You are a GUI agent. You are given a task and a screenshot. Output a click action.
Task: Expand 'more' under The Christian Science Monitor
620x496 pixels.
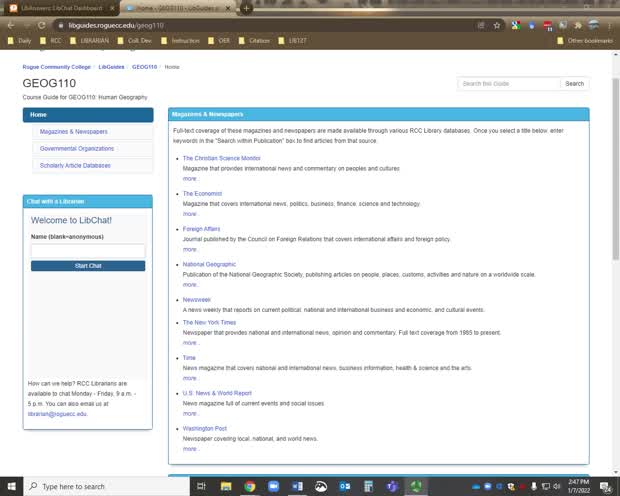click(191, 179)
